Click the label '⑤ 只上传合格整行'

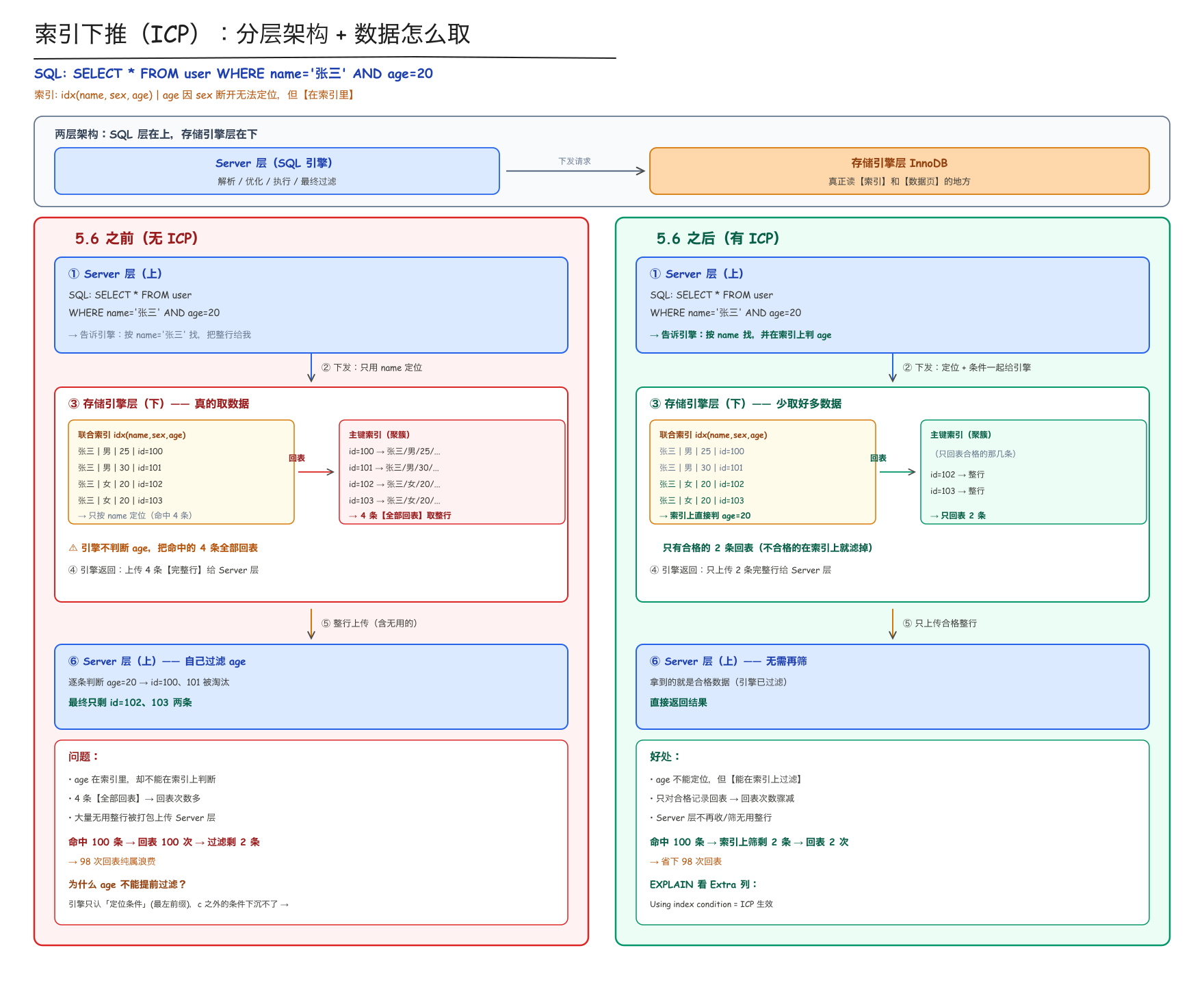[940, 623]
